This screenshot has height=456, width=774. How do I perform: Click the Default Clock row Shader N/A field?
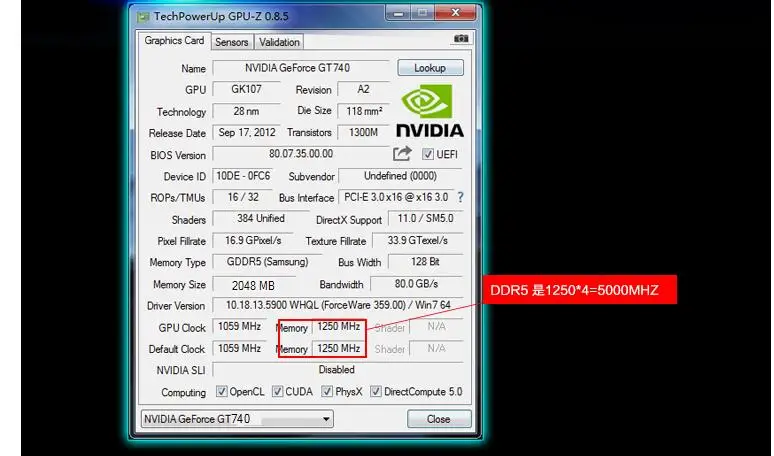point(436,348)
